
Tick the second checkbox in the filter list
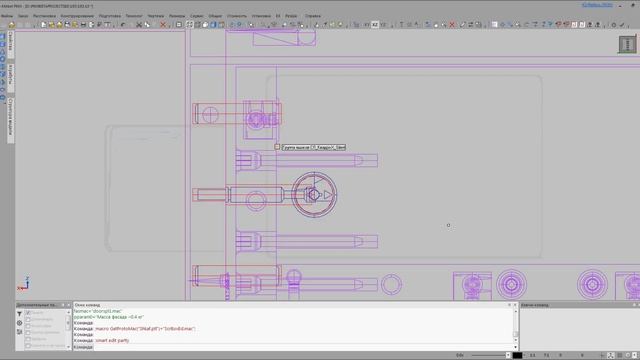pos(28,319)
